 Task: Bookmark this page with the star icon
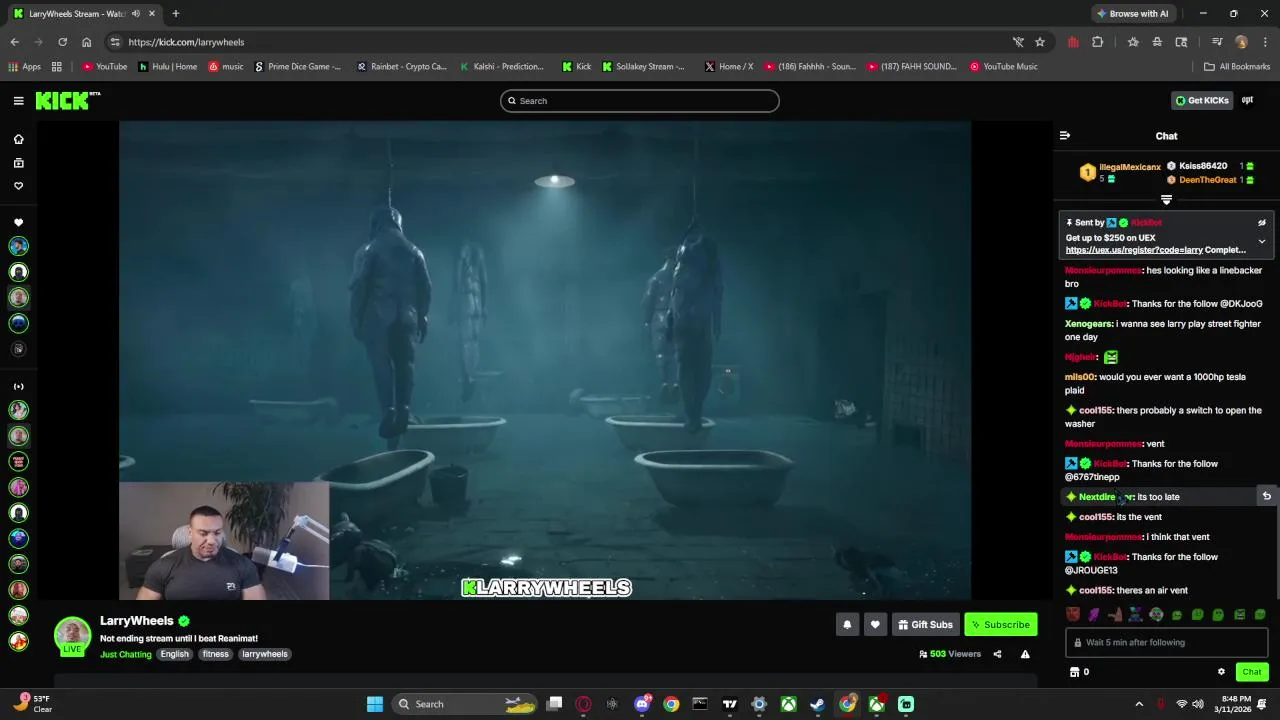[x=1040, y=42]
